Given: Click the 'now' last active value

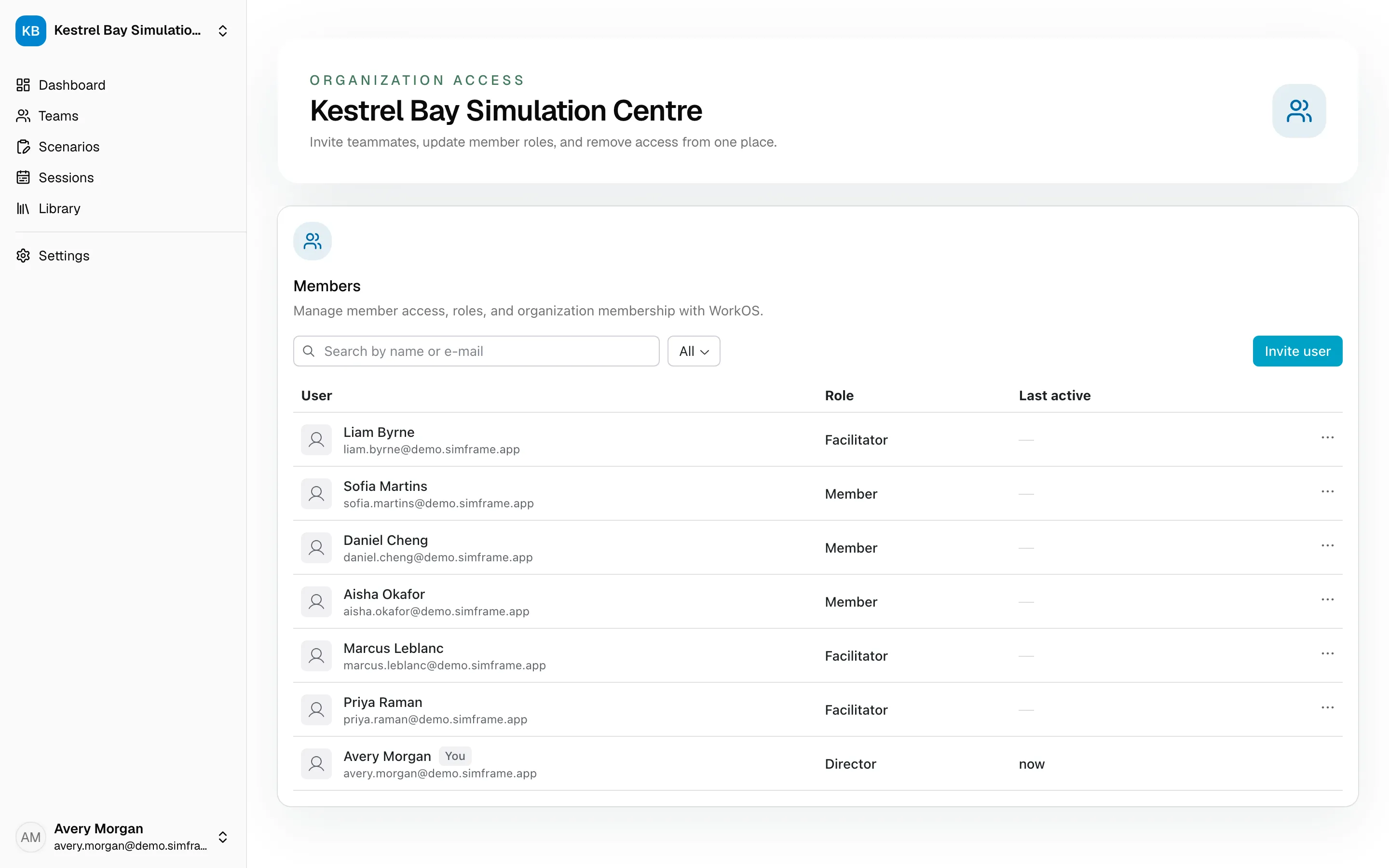Looking at the screenshot, I should pyautogui.click(x=1032, y=764).
